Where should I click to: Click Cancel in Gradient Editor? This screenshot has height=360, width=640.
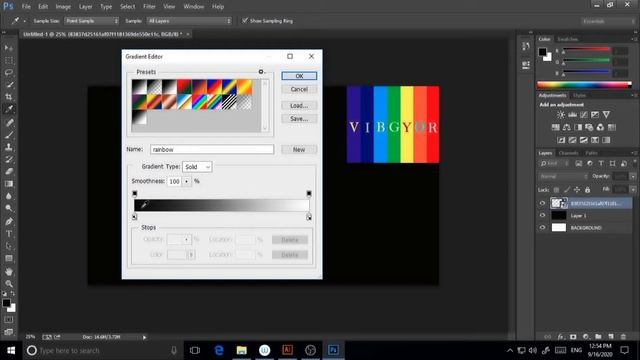[x=299, y=89]
